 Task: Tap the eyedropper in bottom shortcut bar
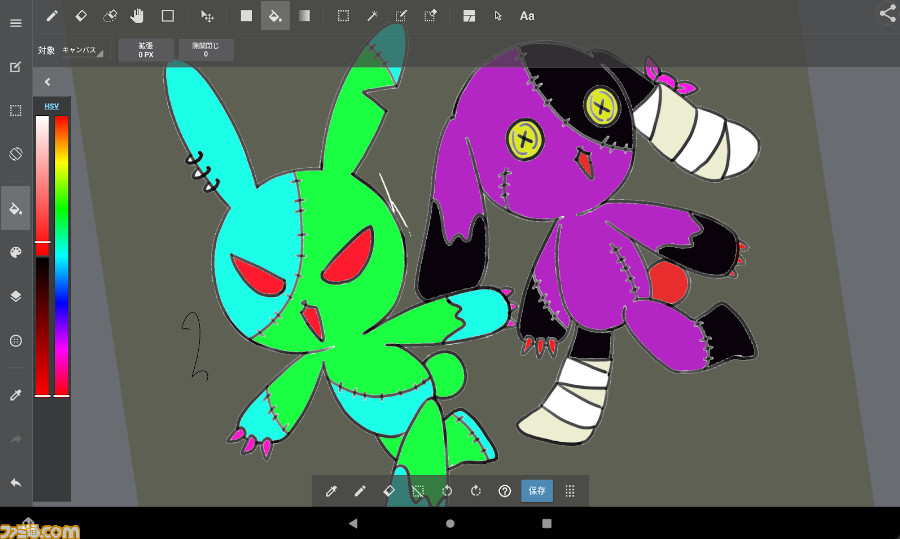[331, 491]
